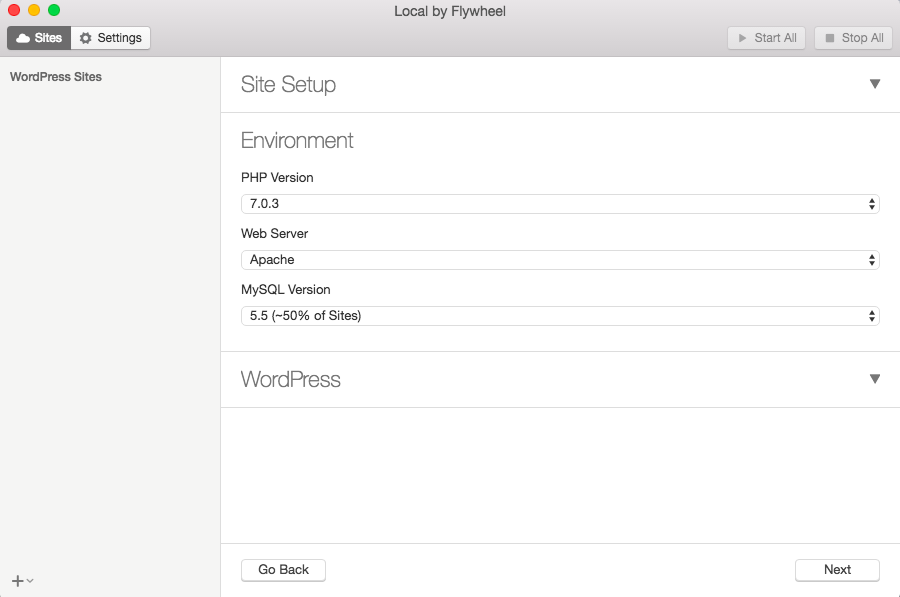The image size is (900, 597).
Task: Switch to the Sites tab
Action: 39,38
